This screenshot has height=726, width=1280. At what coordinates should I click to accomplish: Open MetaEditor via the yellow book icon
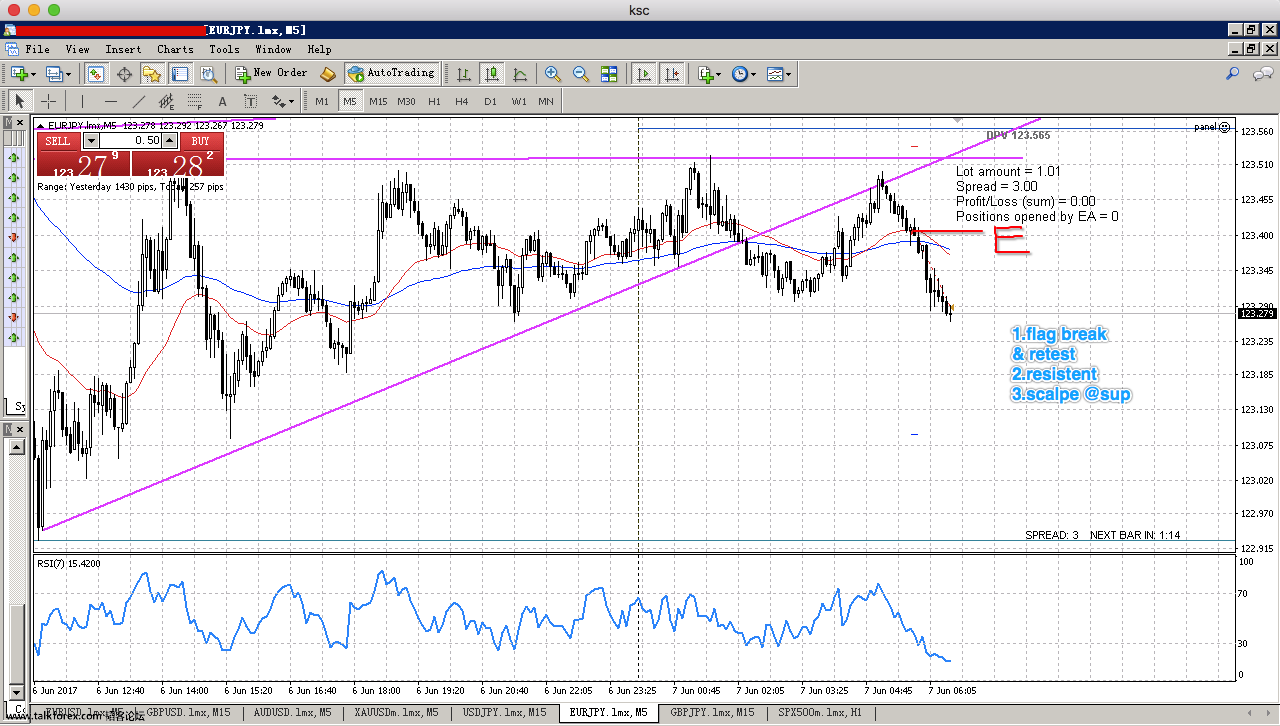(328, 74)
